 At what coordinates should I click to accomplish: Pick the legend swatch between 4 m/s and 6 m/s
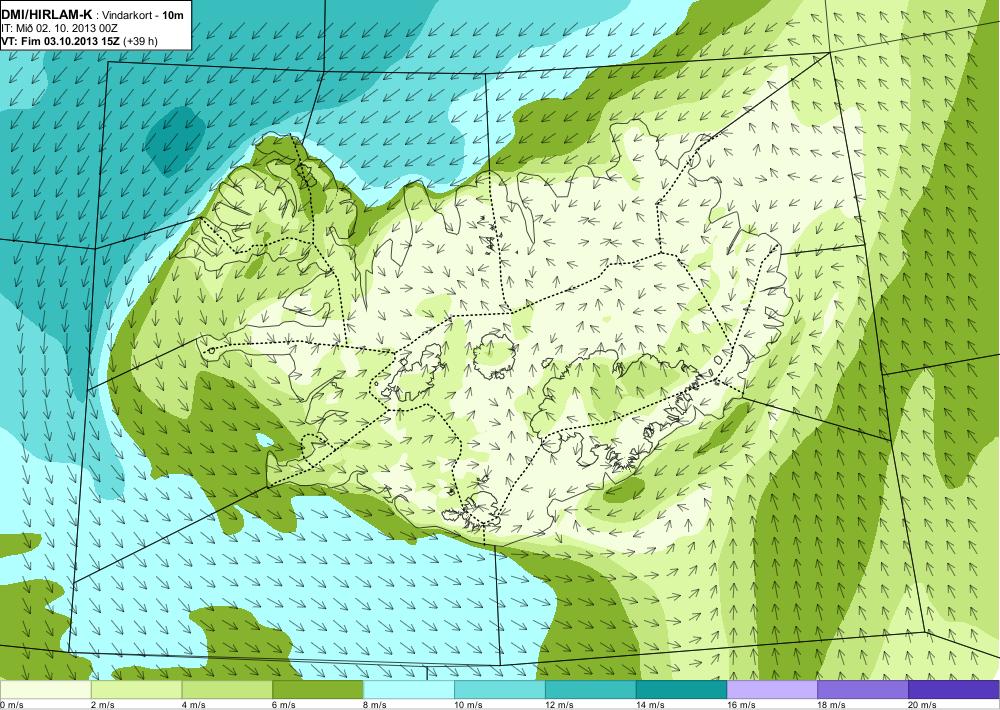coord(227,690)
